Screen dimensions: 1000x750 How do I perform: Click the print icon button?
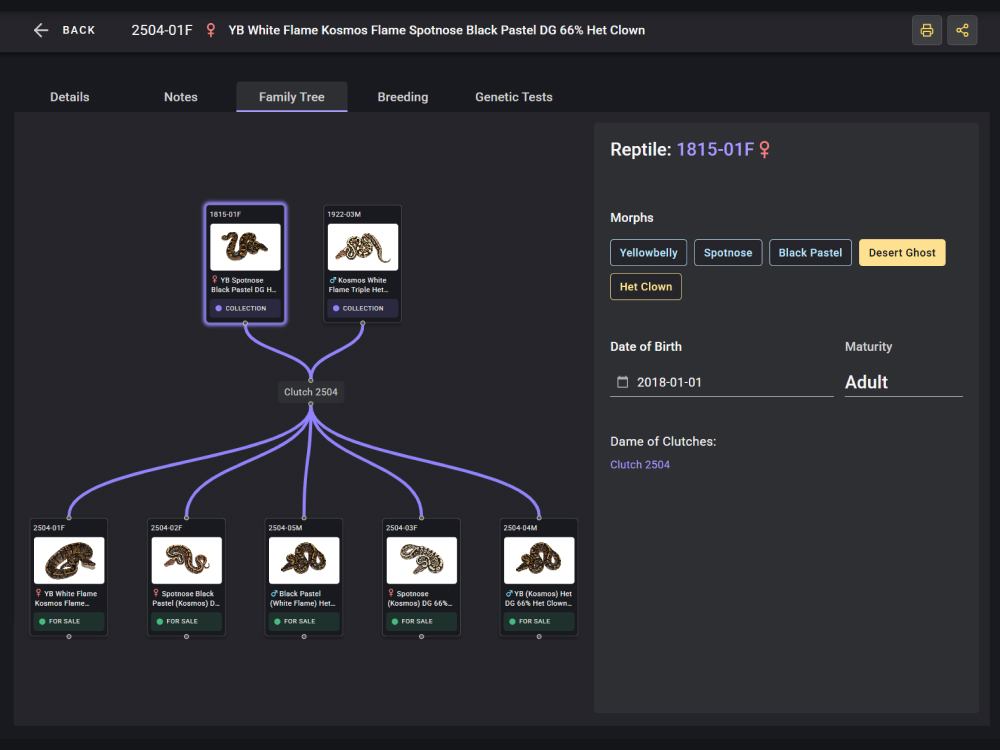(927, 30)
